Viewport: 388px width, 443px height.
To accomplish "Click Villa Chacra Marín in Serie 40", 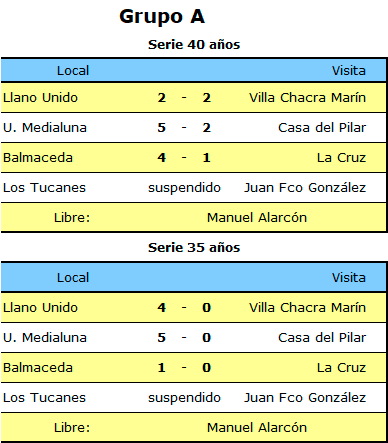I will (307, 98).
